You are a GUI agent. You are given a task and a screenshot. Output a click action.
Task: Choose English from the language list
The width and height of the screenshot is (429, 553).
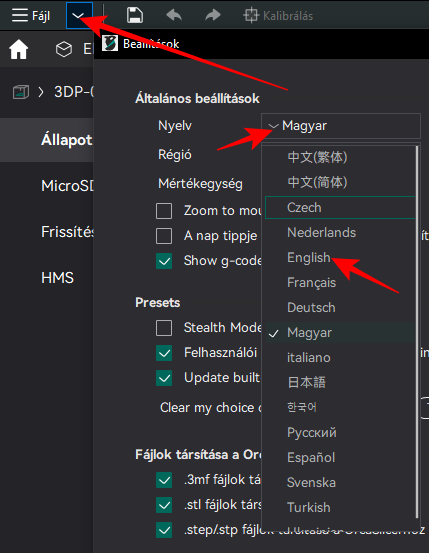click(309, 257)
